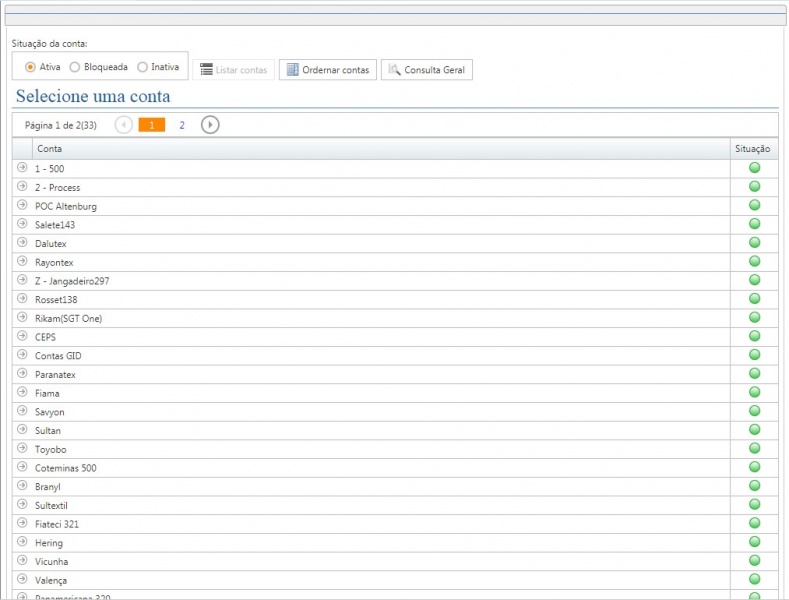The image size is (789, 600).
Task: Choose the Bloqueada account status option
Action: click(75, 67)
